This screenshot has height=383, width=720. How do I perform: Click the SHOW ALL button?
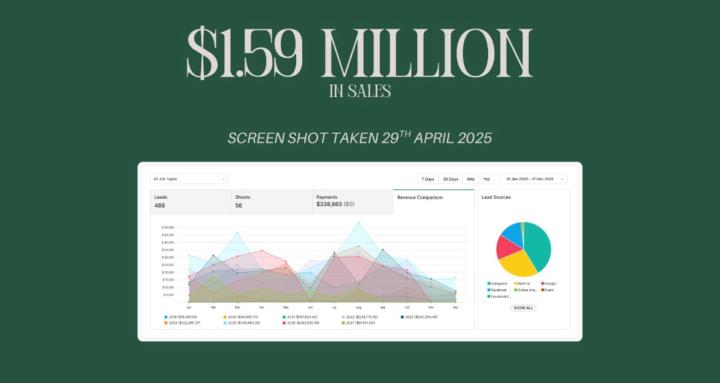tap(523, 308)
